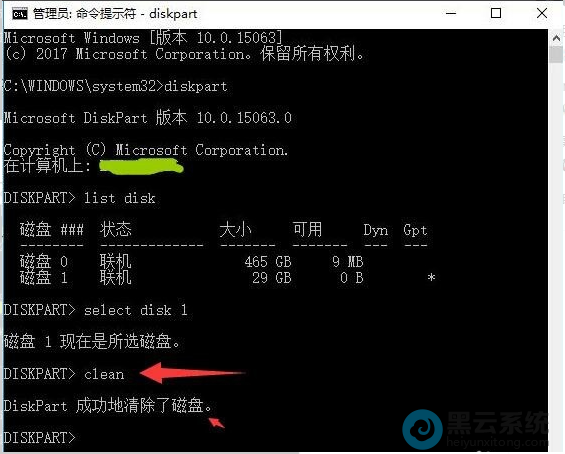This screenshot has height=454, width=565.
Task: Click the empty DISKPART> prompt at the bottom
Action: (40, 437)
